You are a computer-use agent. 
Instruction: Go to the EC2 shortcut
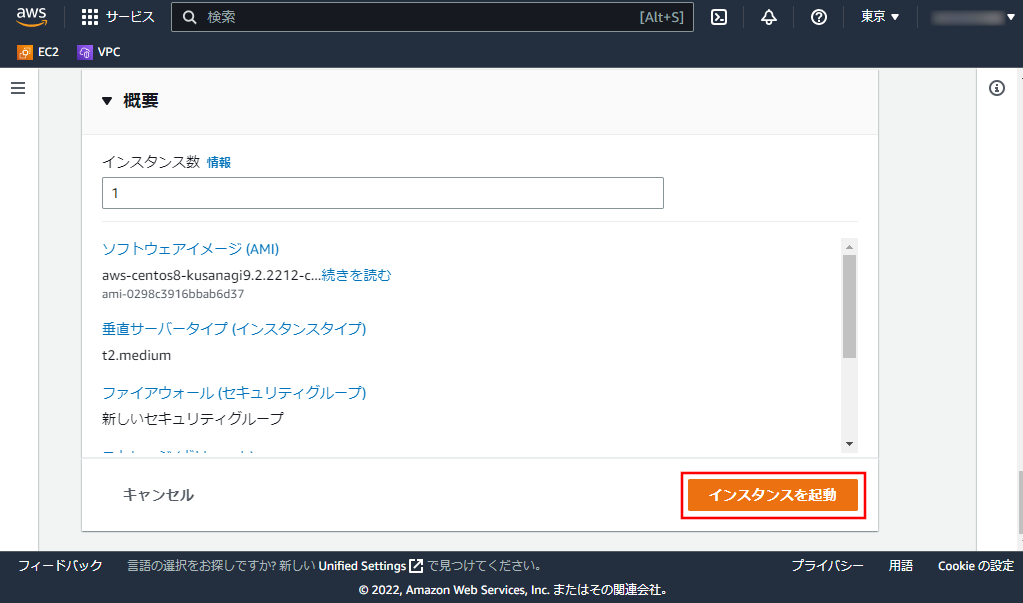38,52
